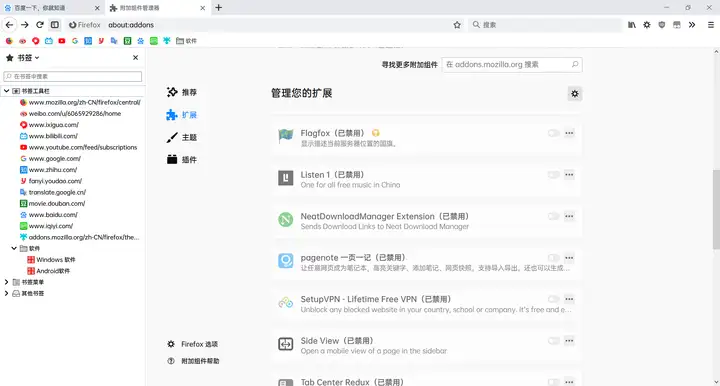Open a new tab with plus button

point(219,7)
